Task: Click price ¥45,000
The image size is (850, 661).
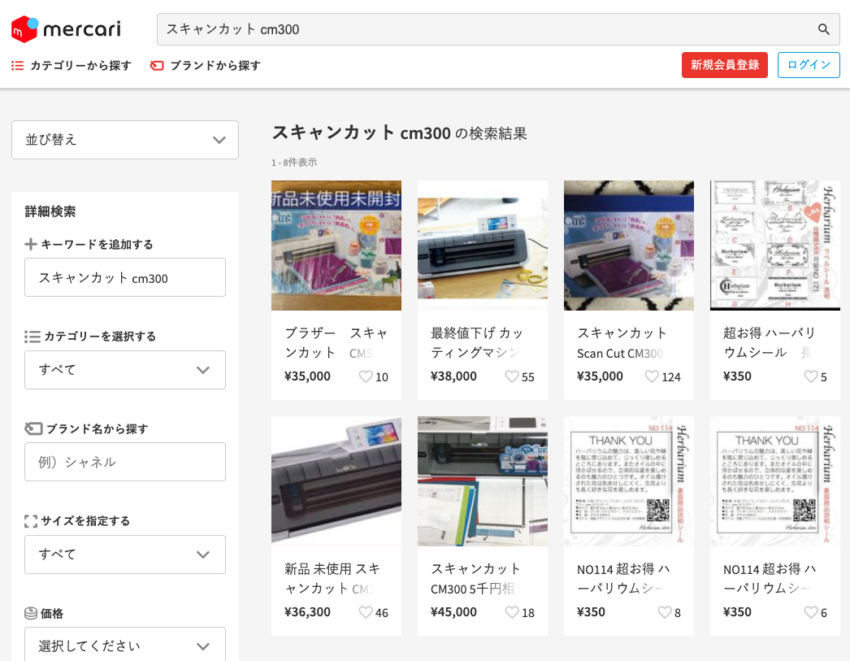Action: (454, 612)
